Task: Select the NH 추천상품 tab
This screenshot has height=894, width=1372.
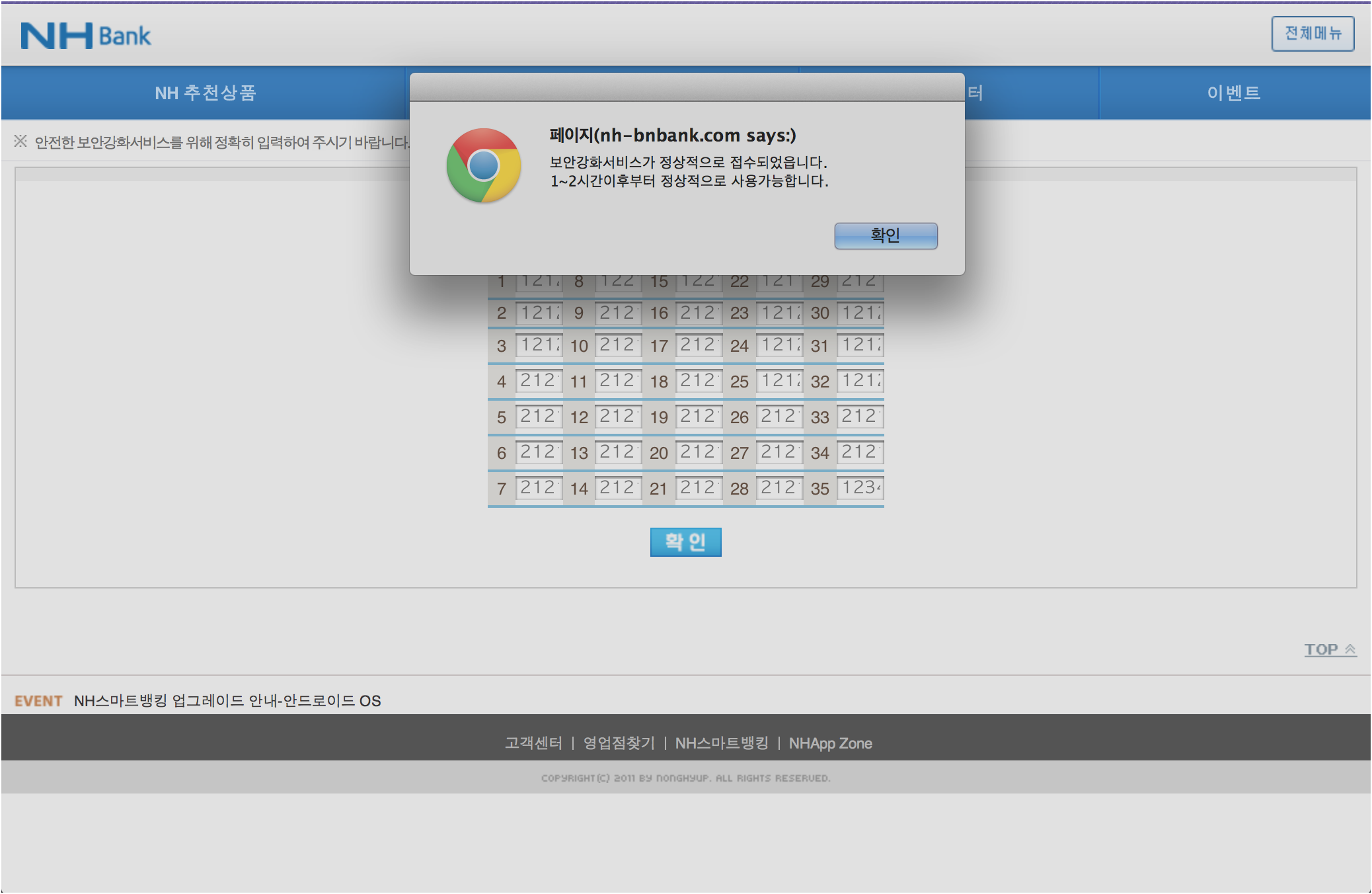Action: coord(205,93)
